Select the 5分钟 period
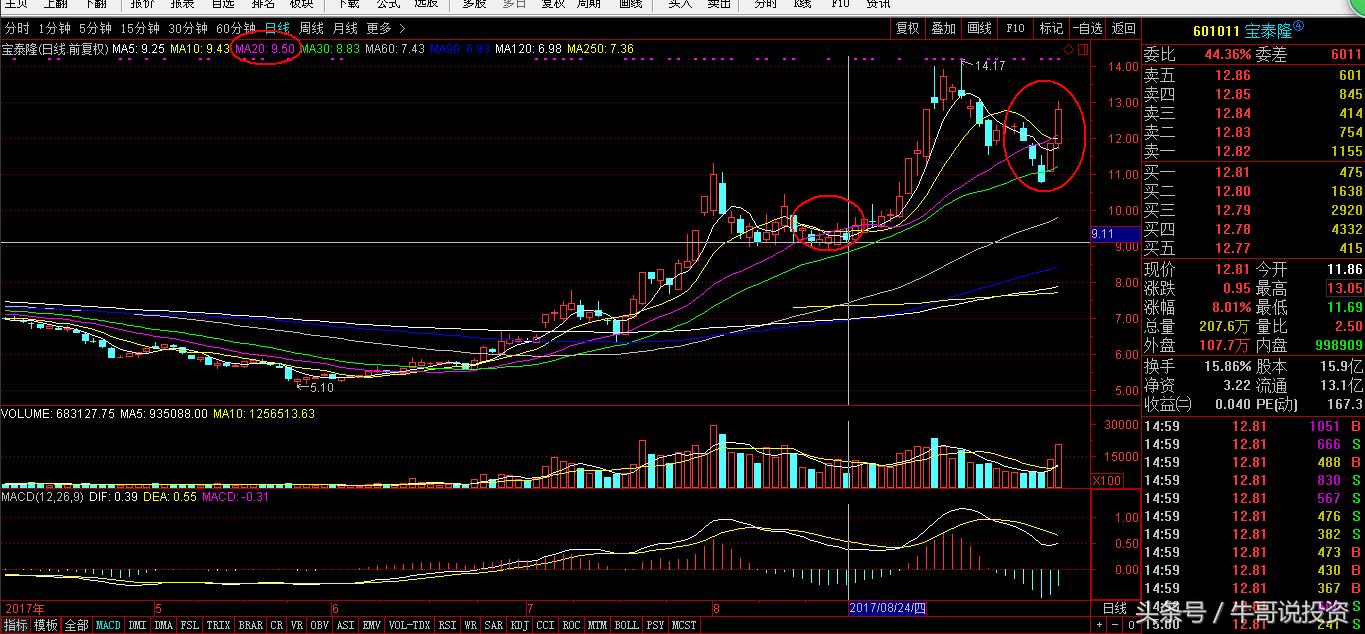Image resolution: width=1365 pixels, height=634 pixels. point(95,28)
